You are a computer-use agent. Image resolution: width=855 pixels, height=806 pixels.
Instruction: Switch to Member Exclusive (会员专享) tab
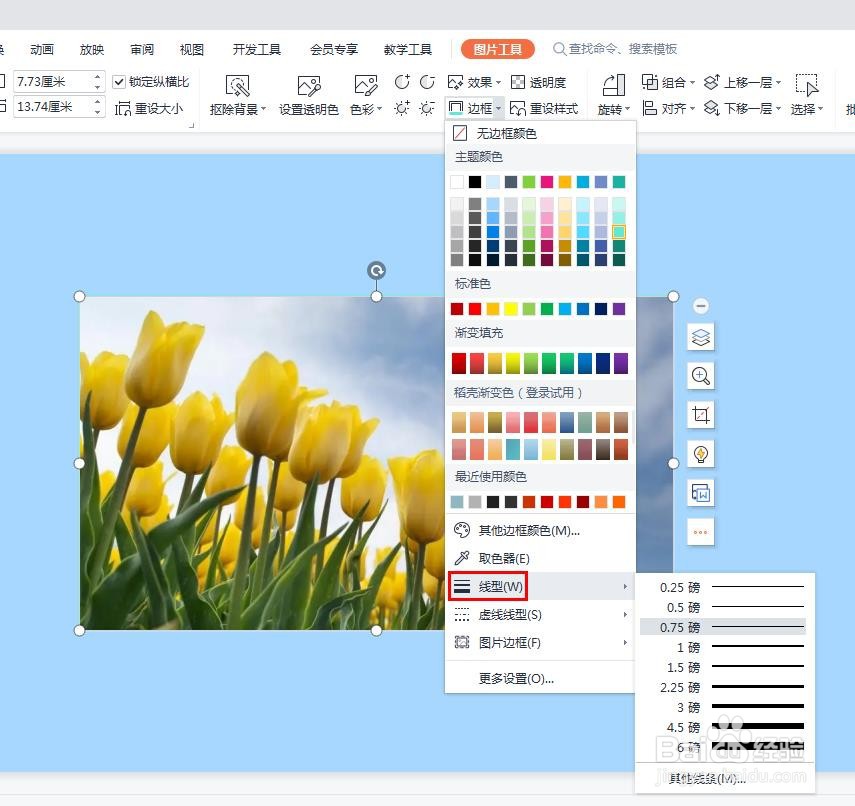point(334,50)
